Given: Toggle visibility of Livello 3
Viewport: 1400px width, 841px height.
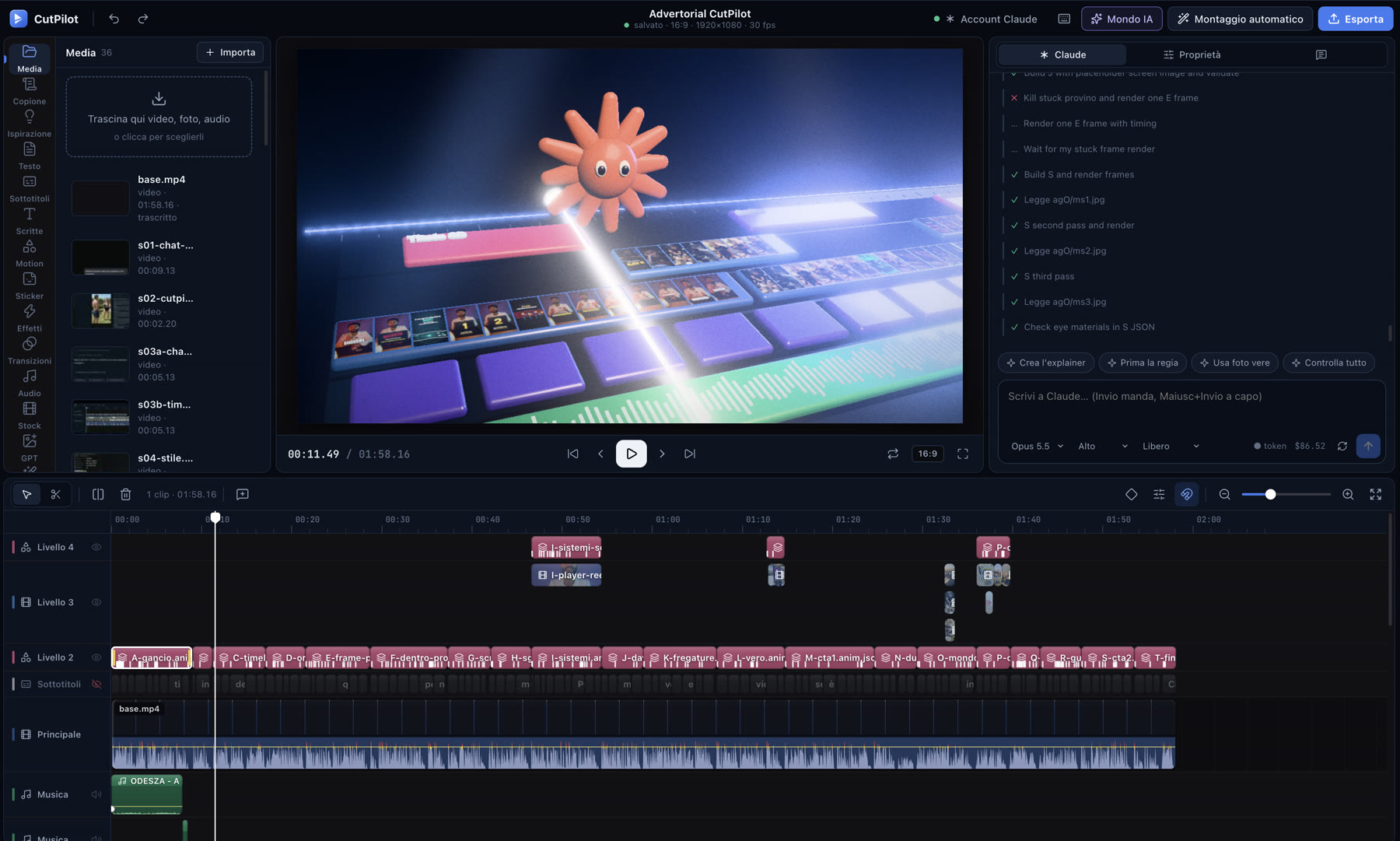Looking at the screenshot, I should tap(96, 602).
